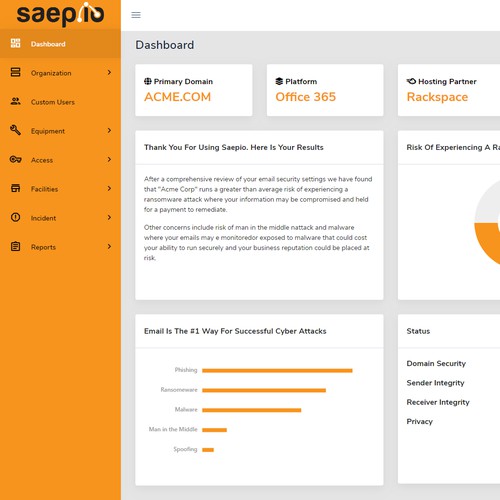The width and height of the screenshot is (500, 500).
Task: Click the 'Hosting Partner' card label
Action: pos(447,81)
